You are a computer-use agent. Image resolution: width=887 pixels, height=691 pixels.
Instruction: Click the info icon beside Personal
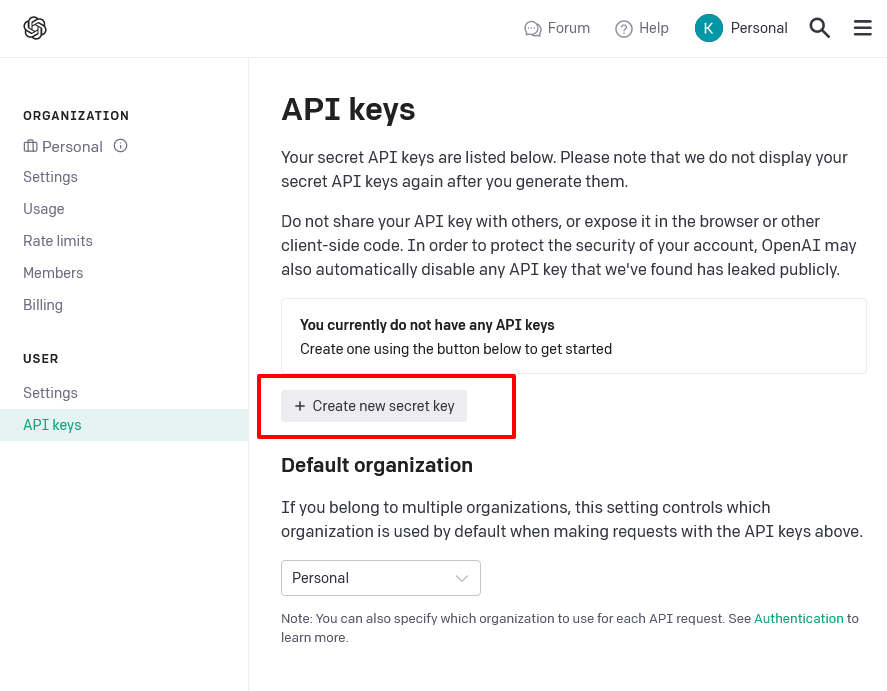(x=120, y=146)
